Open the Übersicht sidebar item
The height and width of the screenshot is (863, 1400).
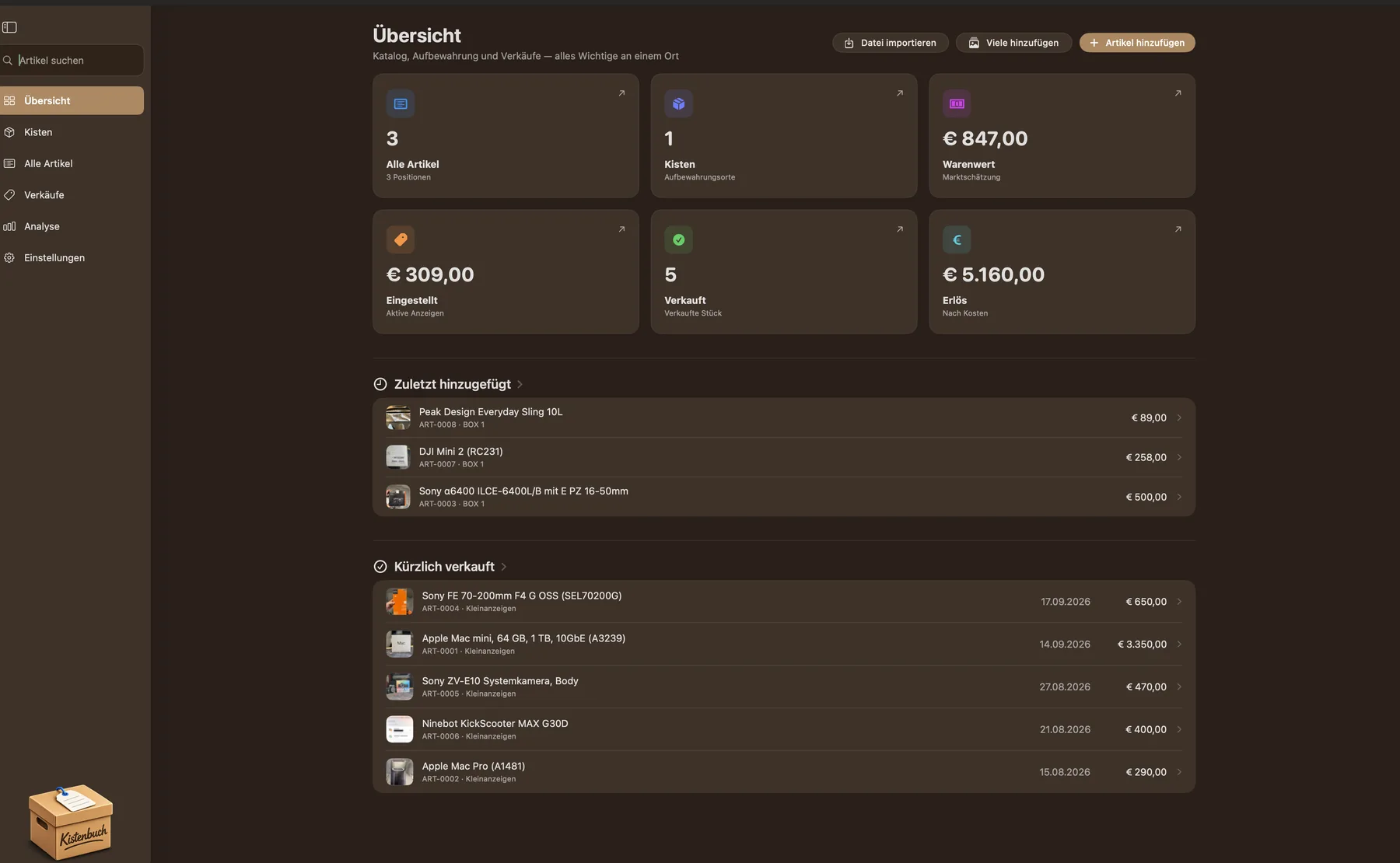point(72,100)
